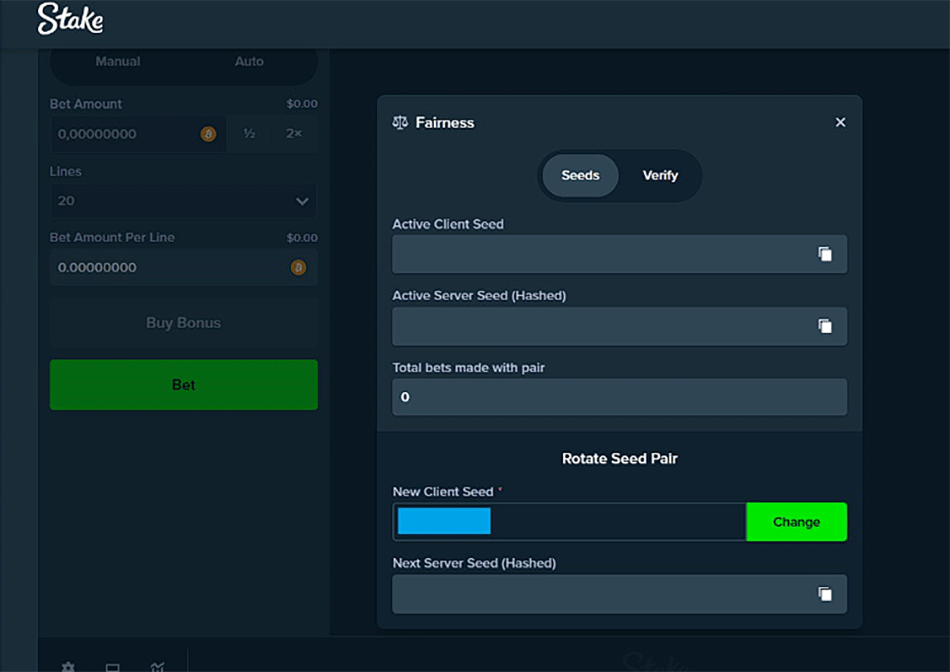Click the coin icon in Bet Amount Per Line
The width and height of the screenshot is (950, 672).
[298, 268]
